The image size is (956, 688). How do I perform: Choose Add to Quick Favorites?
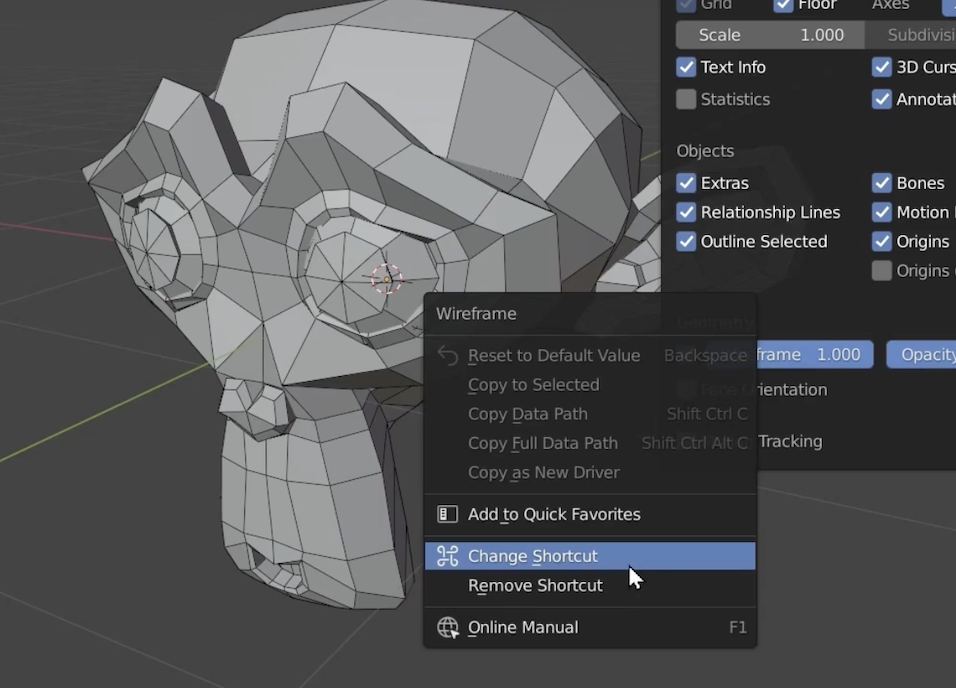point(590,514)
